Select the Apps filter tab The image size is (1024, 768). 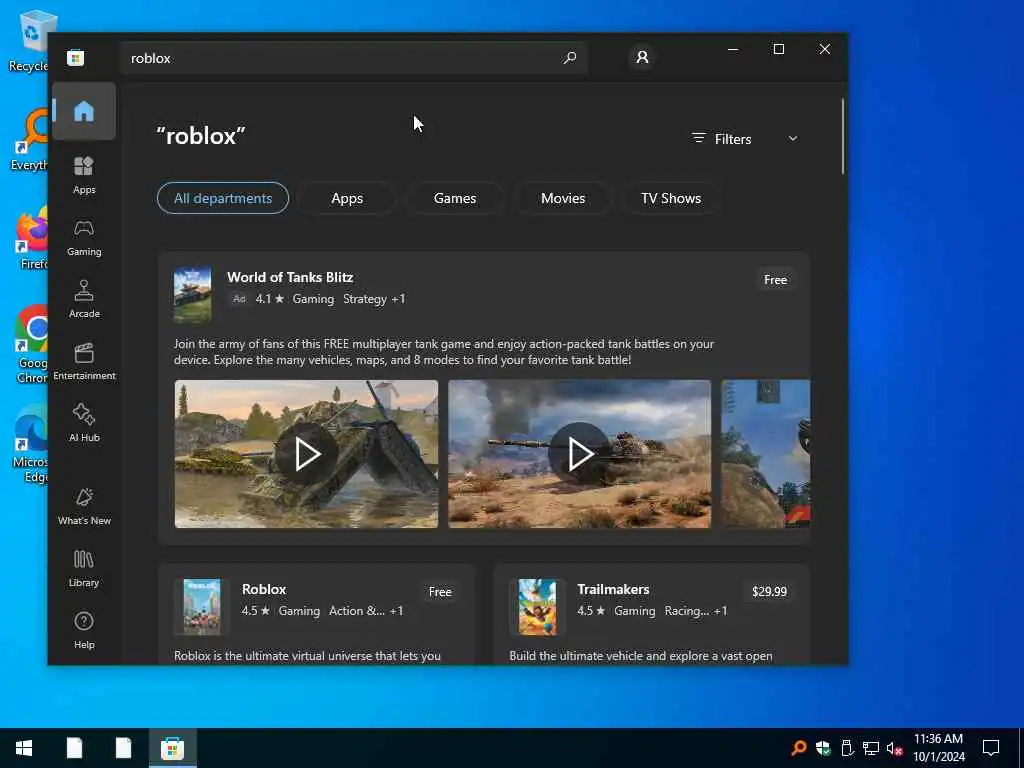(347, 198)
